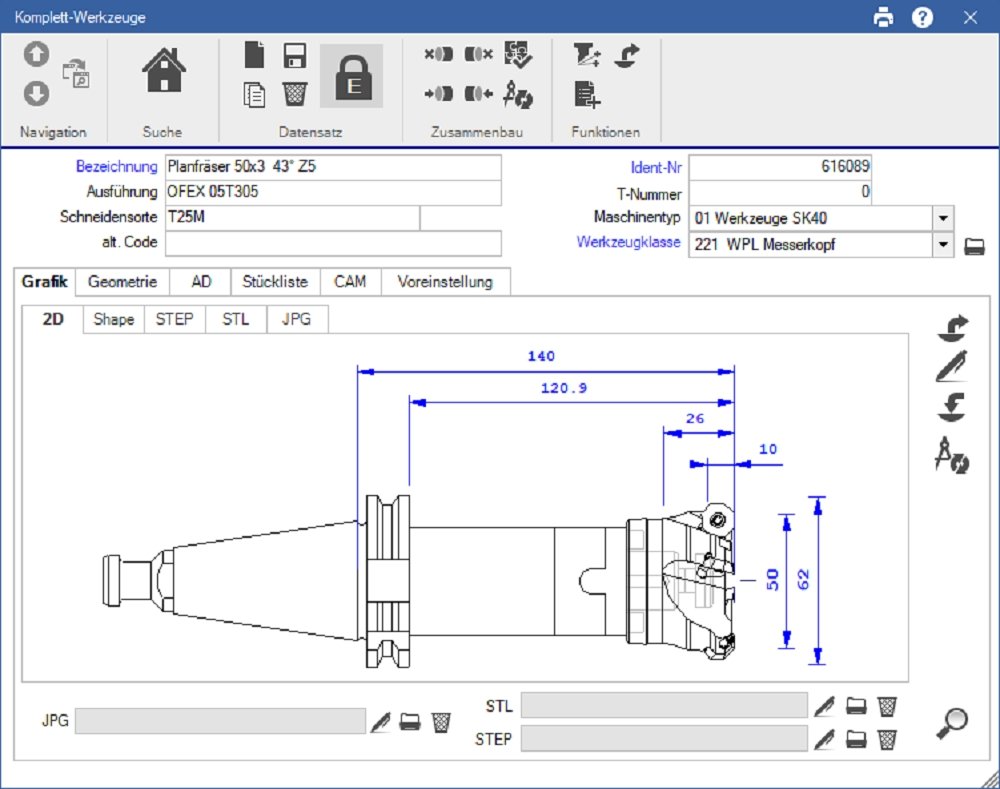1000x789 pixels.
Task: Click the copy record icon
Action: (x=255, y=94)
